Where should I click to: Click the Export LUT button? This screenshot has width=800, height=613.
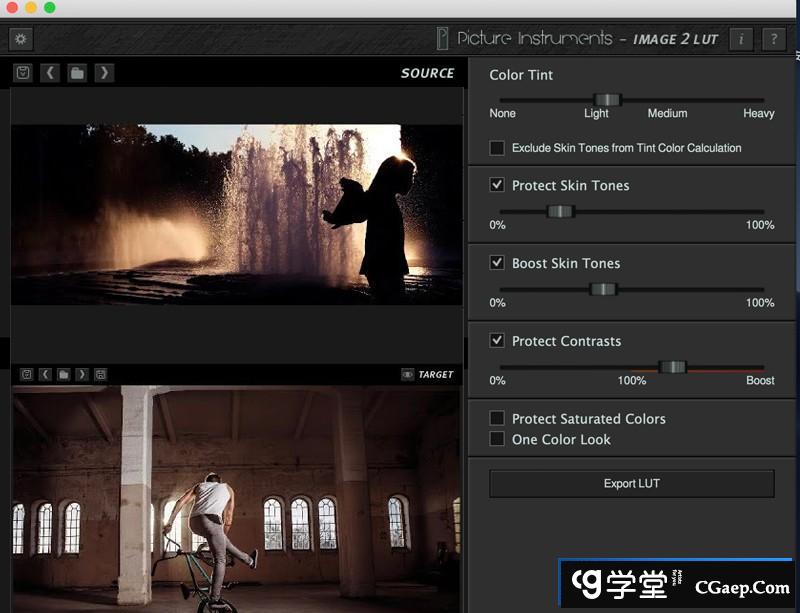point(631,484)
